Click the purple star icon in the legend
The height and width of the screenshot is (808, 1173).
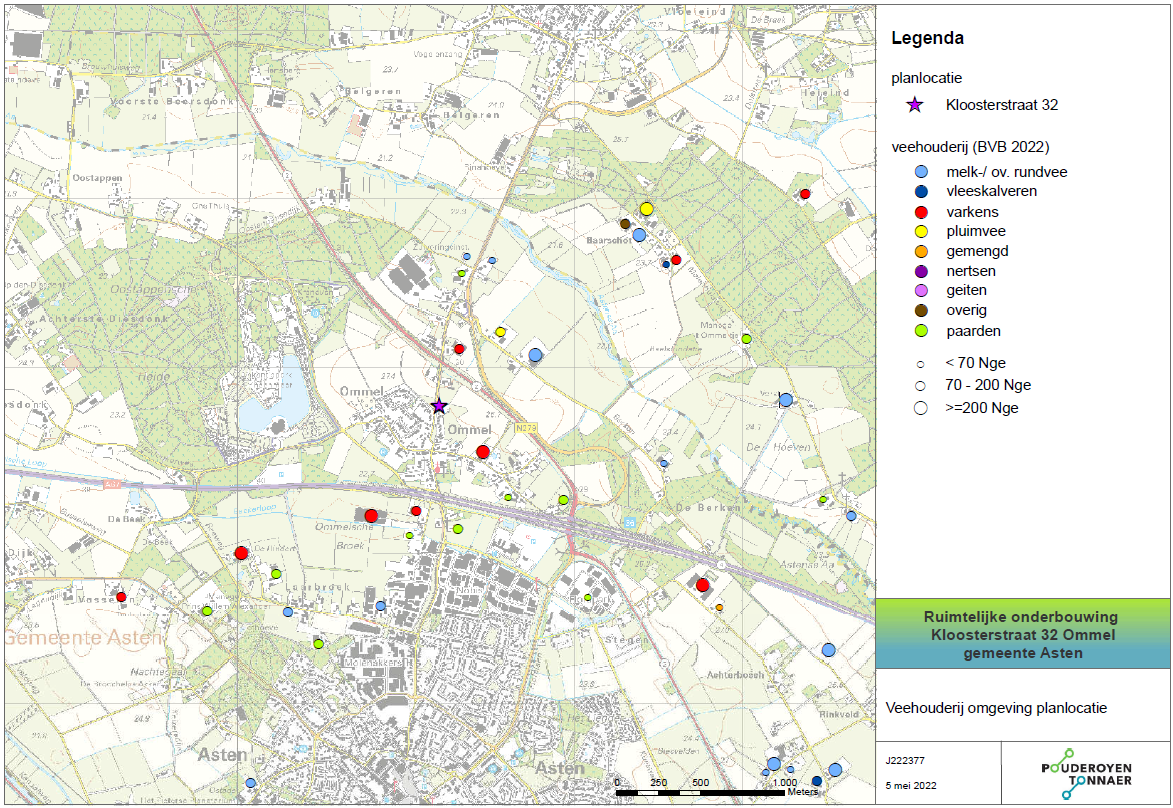[914, 105]
